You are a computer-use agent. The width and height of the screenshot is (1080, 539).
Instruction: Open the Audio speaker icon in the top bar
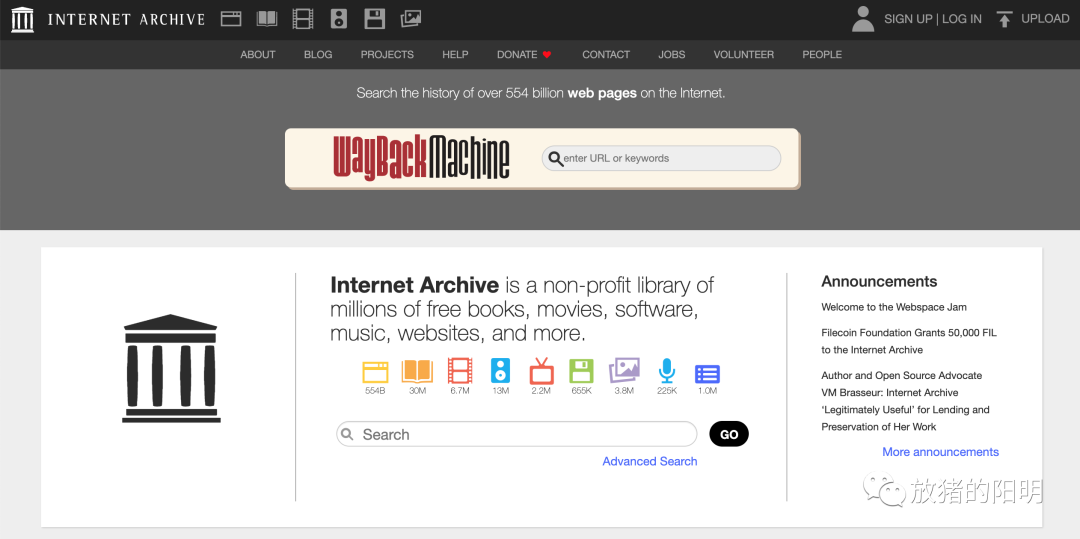coord(338,19)
